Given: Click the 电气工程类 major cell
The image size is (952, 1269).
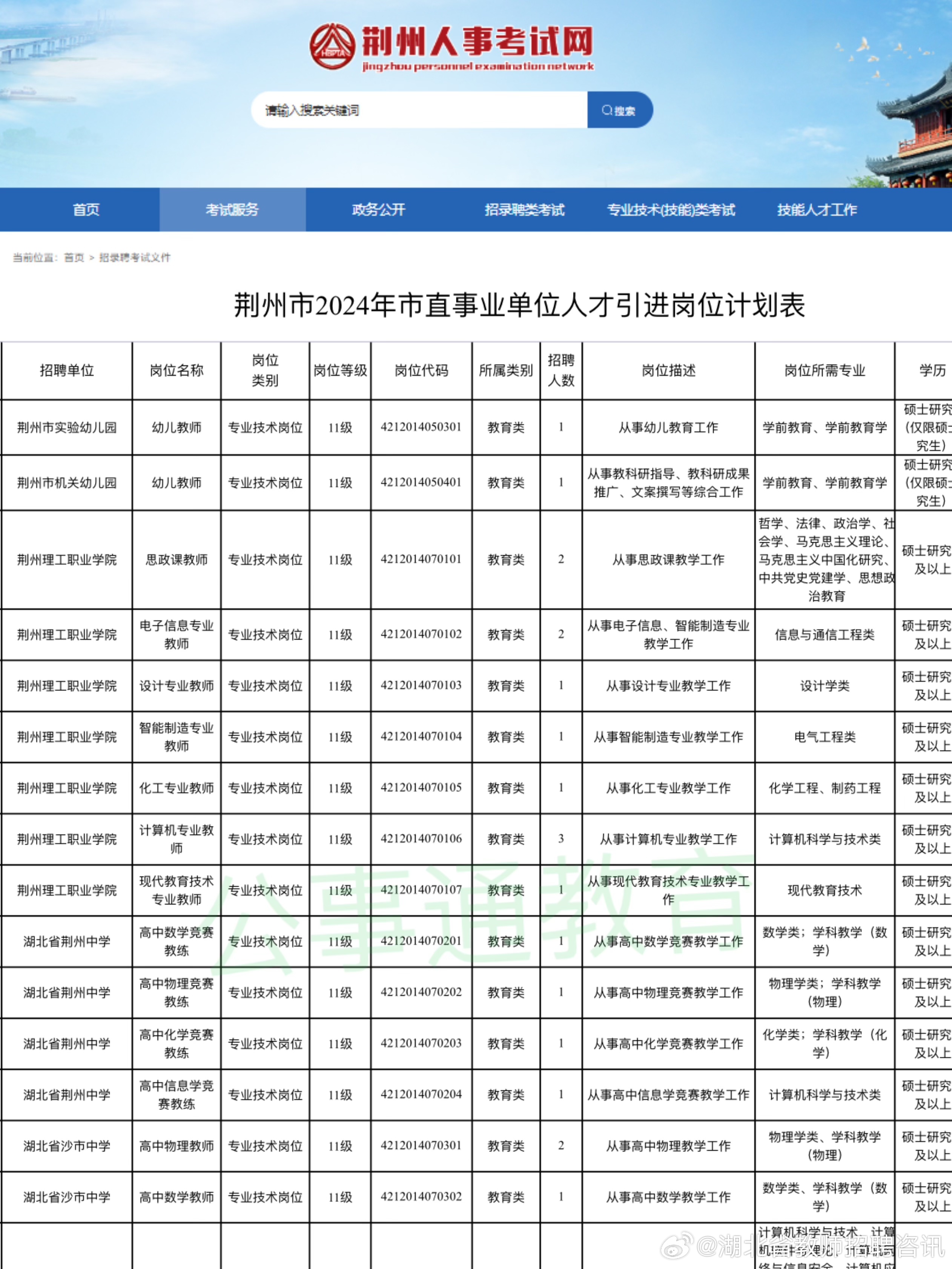Looking at the screenshot, I should (x=825, y=737).
